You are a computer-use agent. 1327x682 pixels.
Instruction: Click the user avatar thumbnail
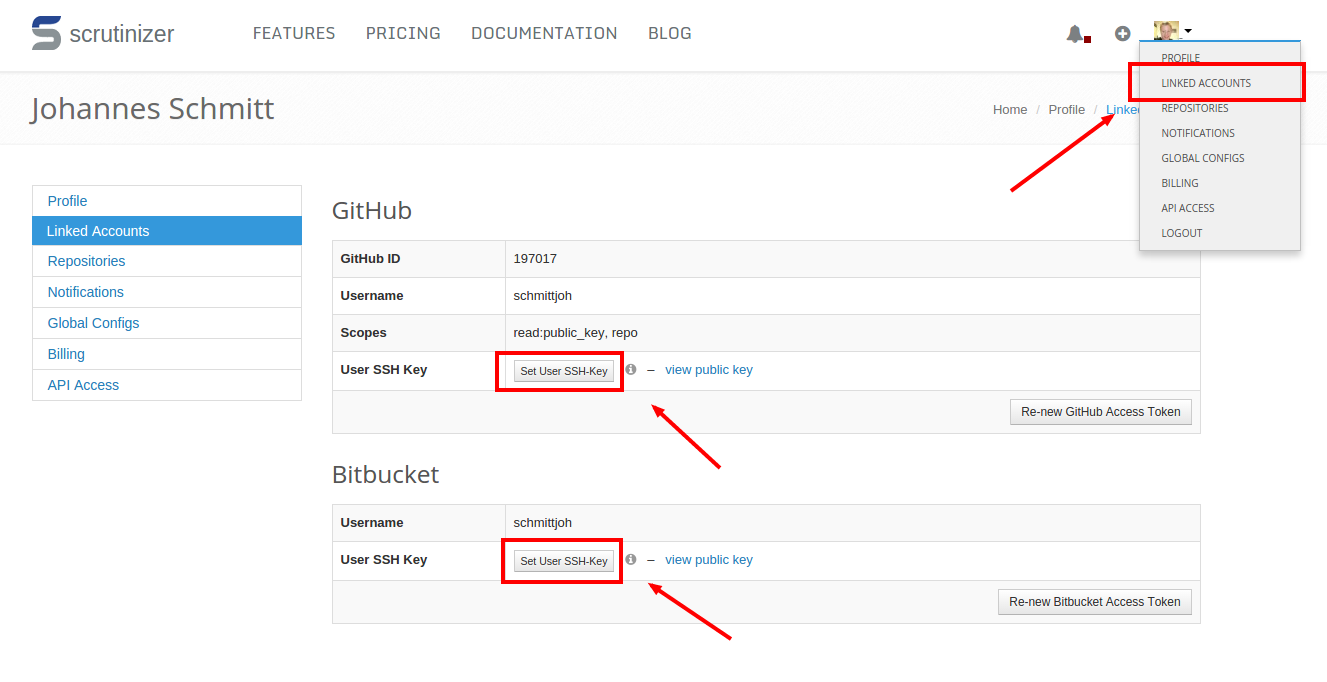click(1166, 31)
